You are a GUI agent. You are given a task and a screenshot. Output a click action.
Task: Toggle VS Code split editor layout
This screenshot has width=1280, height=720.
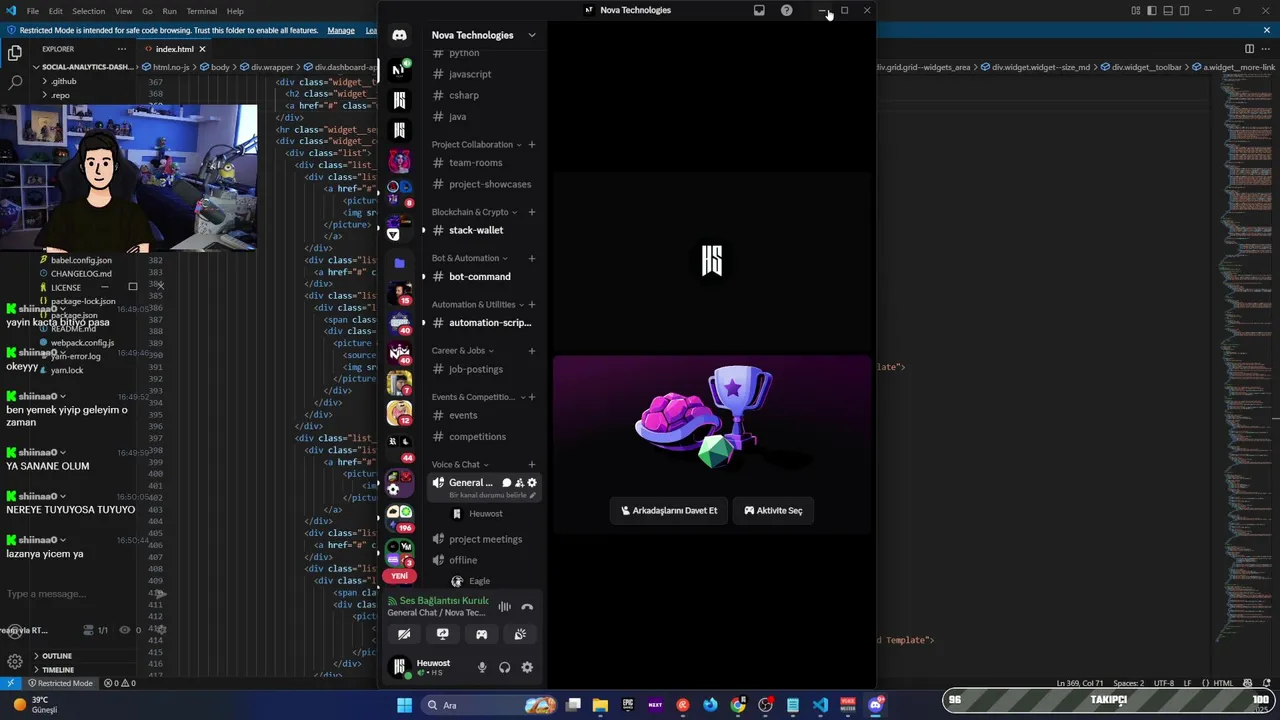(1249, 48)
